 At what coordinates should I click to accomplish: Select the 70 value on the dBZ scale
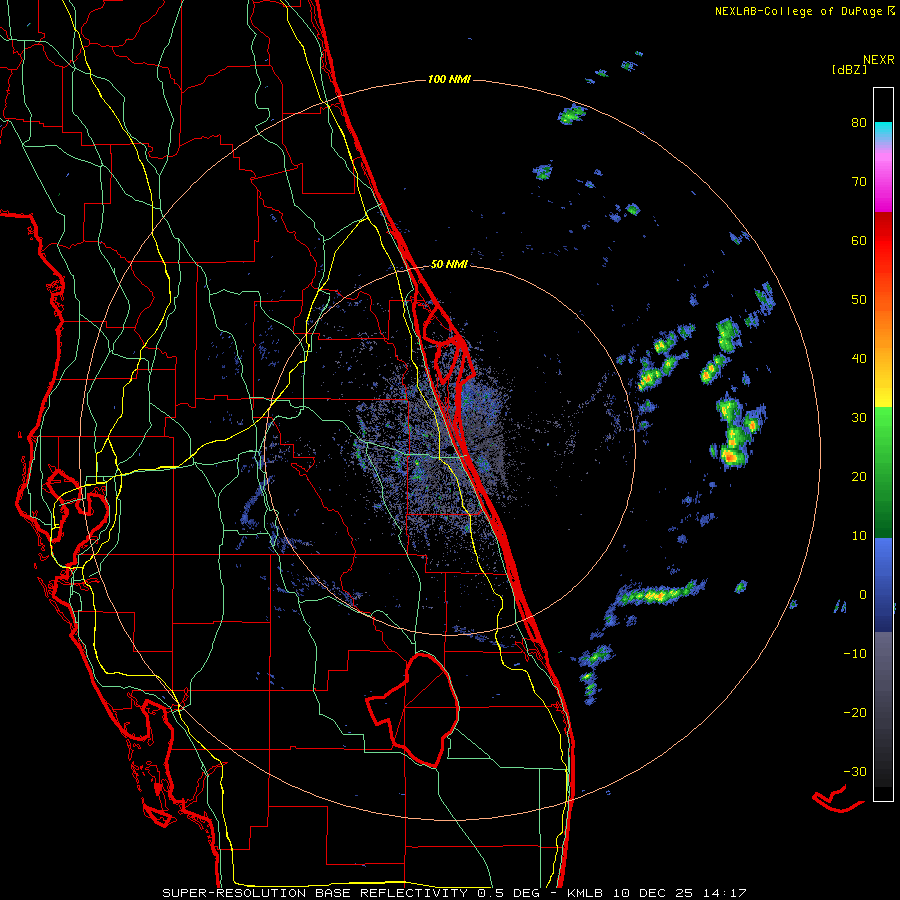859,182
